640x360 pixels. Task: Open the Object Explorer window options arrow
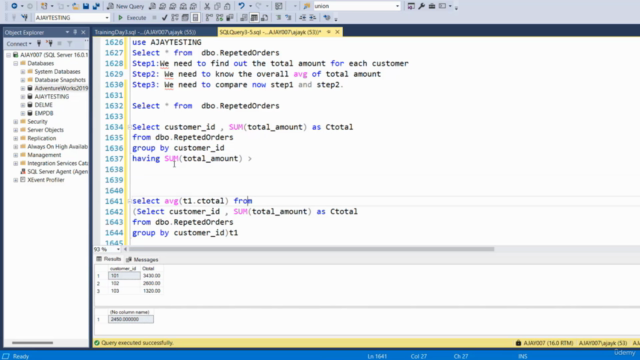67,32
